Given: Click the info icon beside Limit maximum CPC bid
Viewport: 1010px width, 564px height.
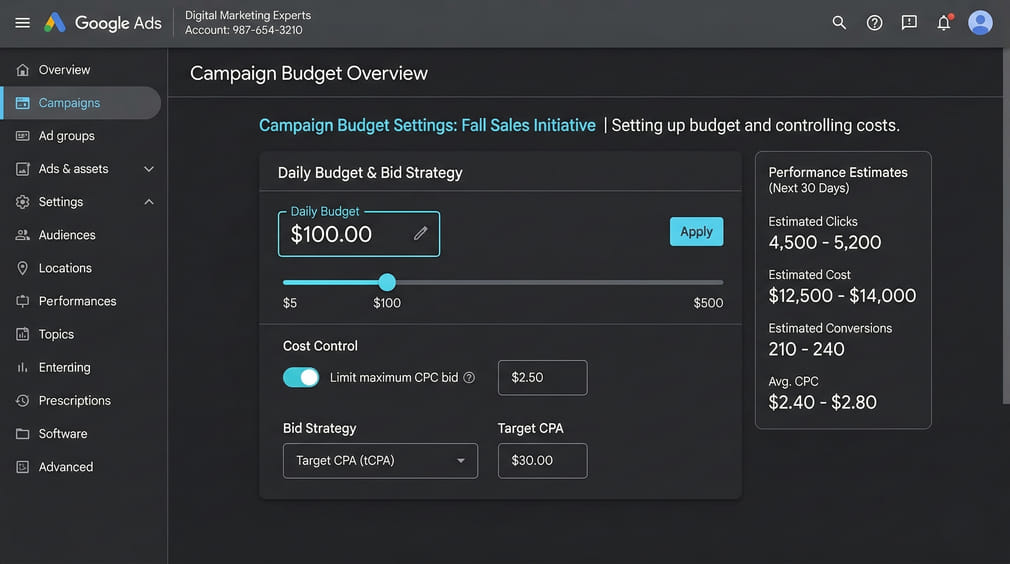Looking at the screenshot, I should coord(469,378).
